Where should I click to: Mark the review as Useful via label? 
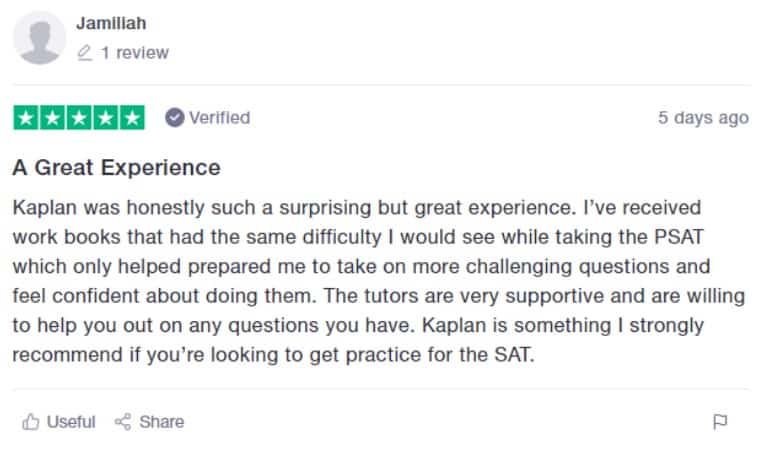click(71, 422)
